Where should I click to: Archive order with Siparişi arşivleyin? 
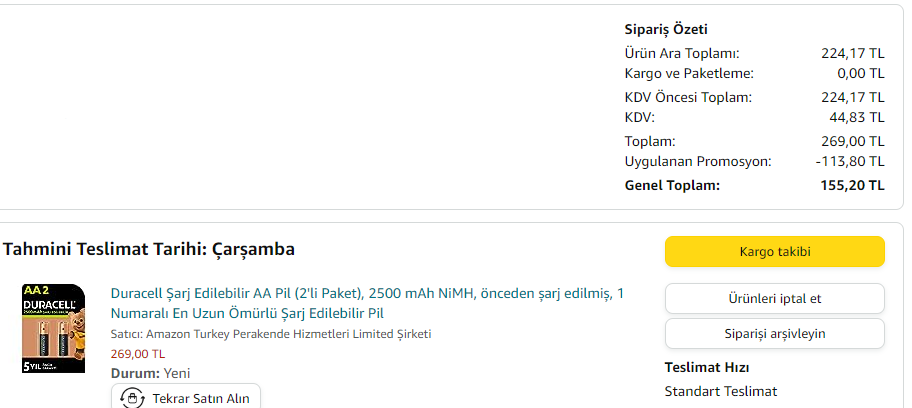(x=774, y=334)
